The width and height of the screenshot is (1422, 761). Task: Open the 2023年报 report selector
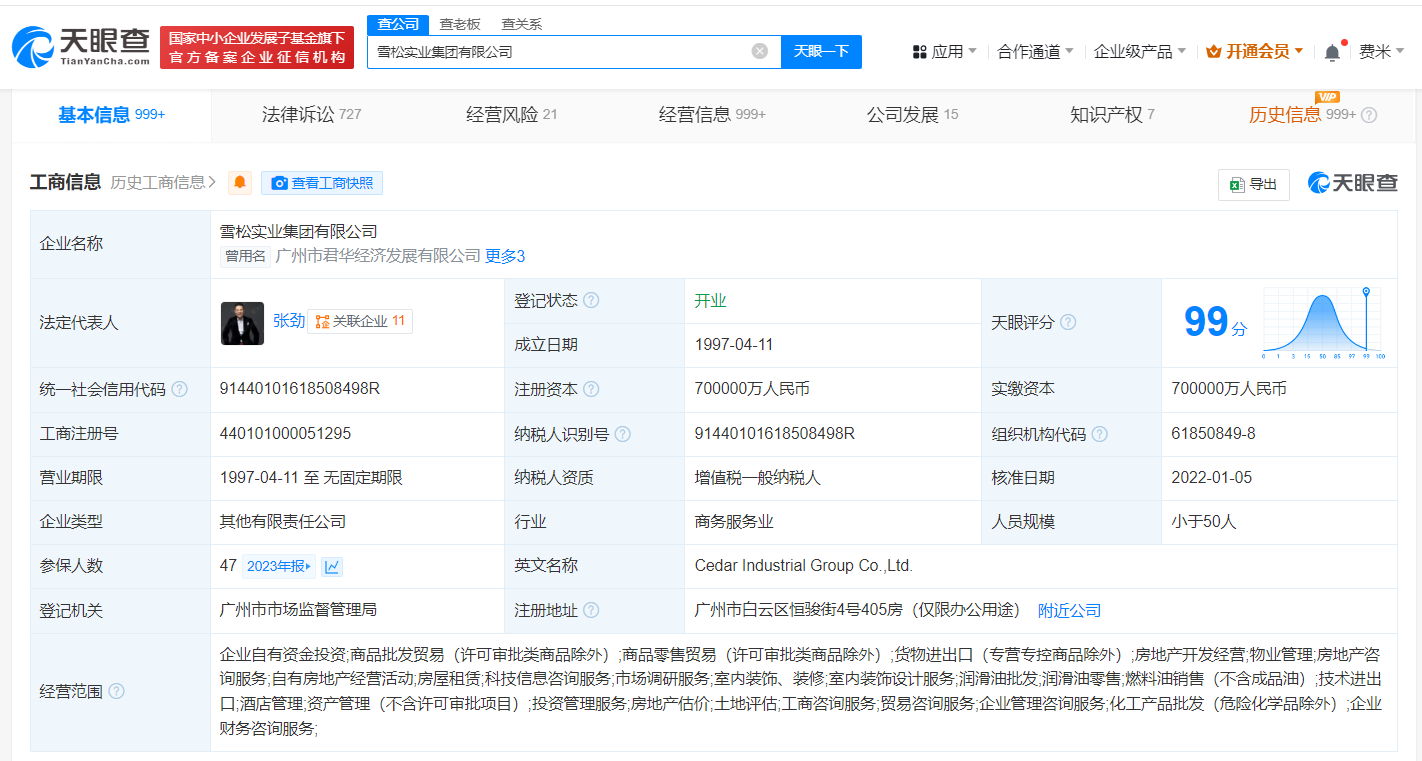pos(279,566)
